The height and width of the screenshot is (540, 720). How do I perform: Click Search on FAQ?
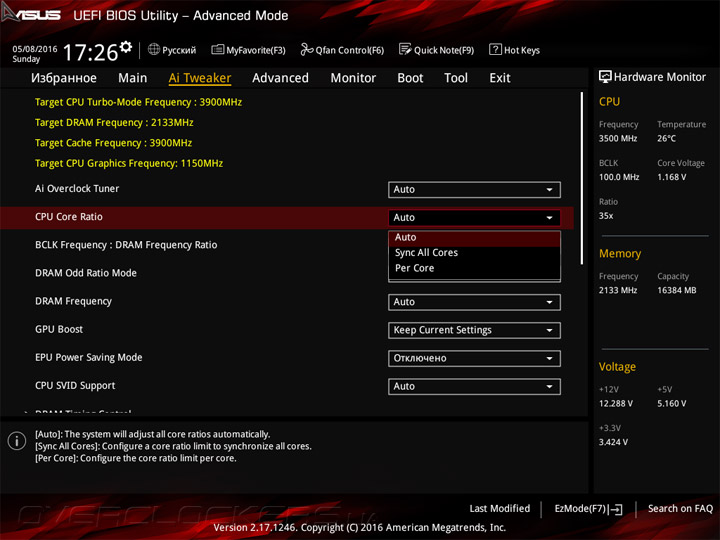click(x=680, y=509)
